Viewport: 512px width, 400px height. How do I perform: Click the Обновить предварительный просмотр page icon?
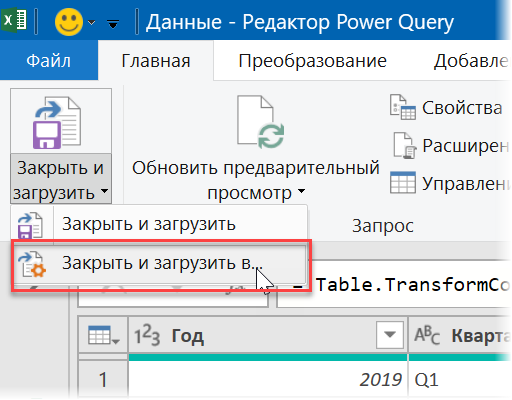click(260, 122)
